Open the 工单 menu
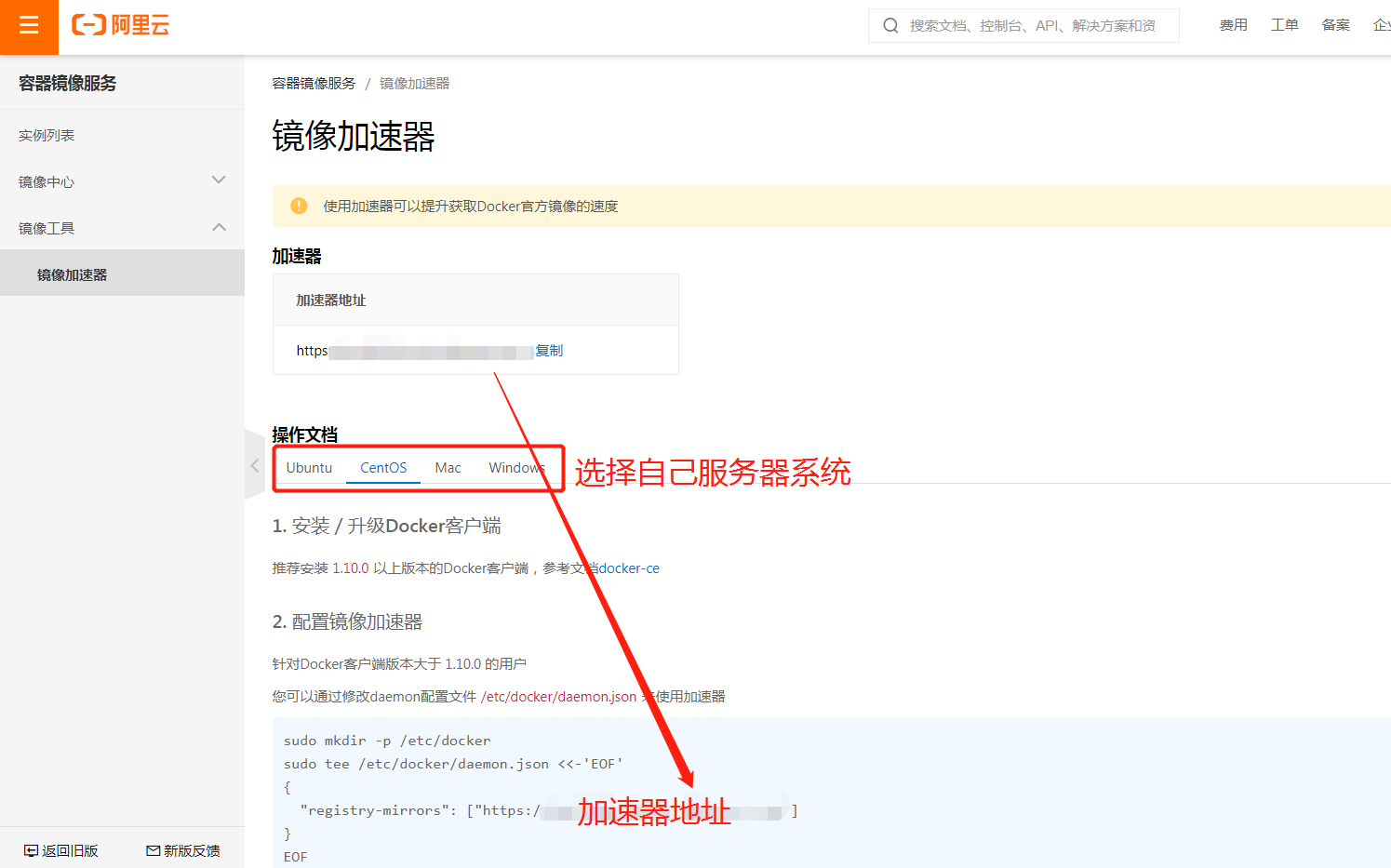Viewport: 1391px width, 868px height. pyautogui.click(x=1285, y=25)
